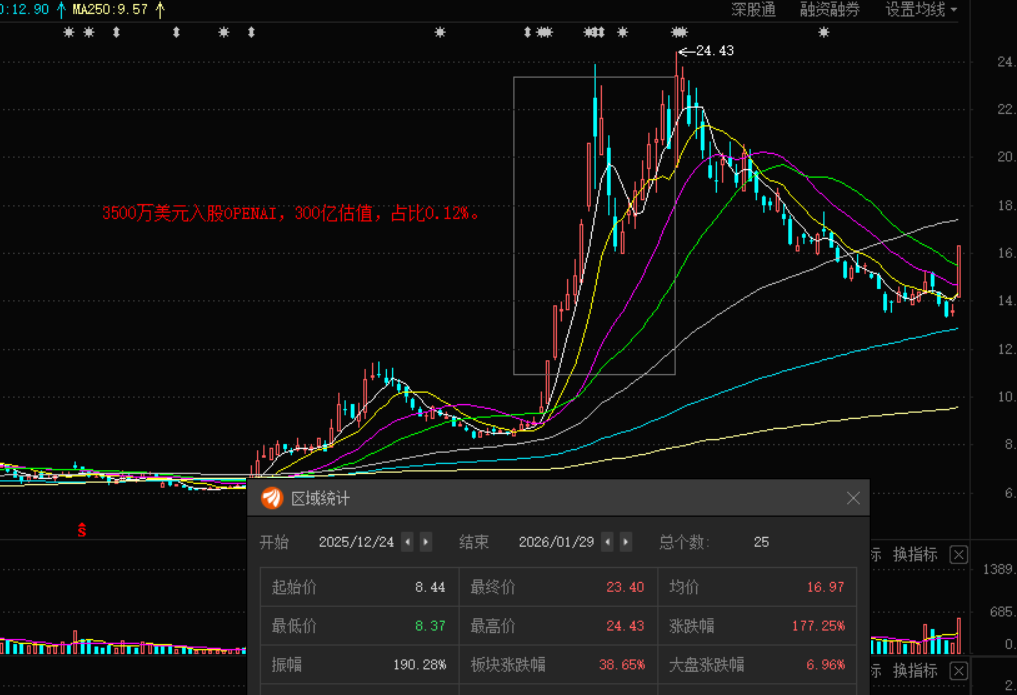Click the star event marker above the 24.43 peak

681,32
